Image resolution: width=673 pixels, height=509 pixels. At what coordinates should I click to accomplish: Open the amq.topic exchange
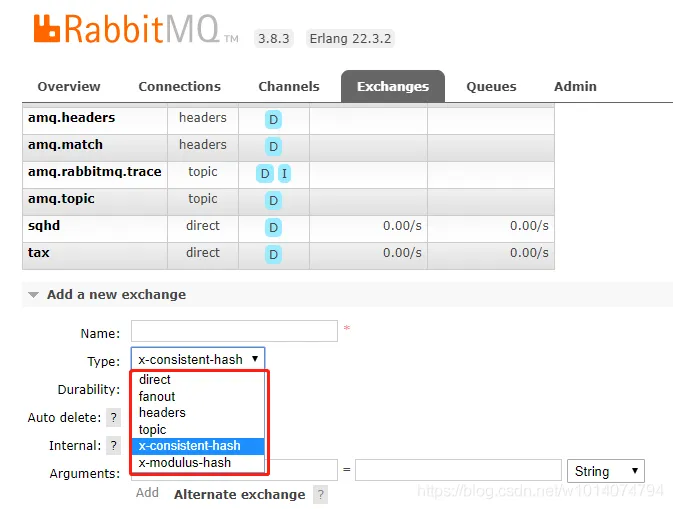click(x=61, y=199)
